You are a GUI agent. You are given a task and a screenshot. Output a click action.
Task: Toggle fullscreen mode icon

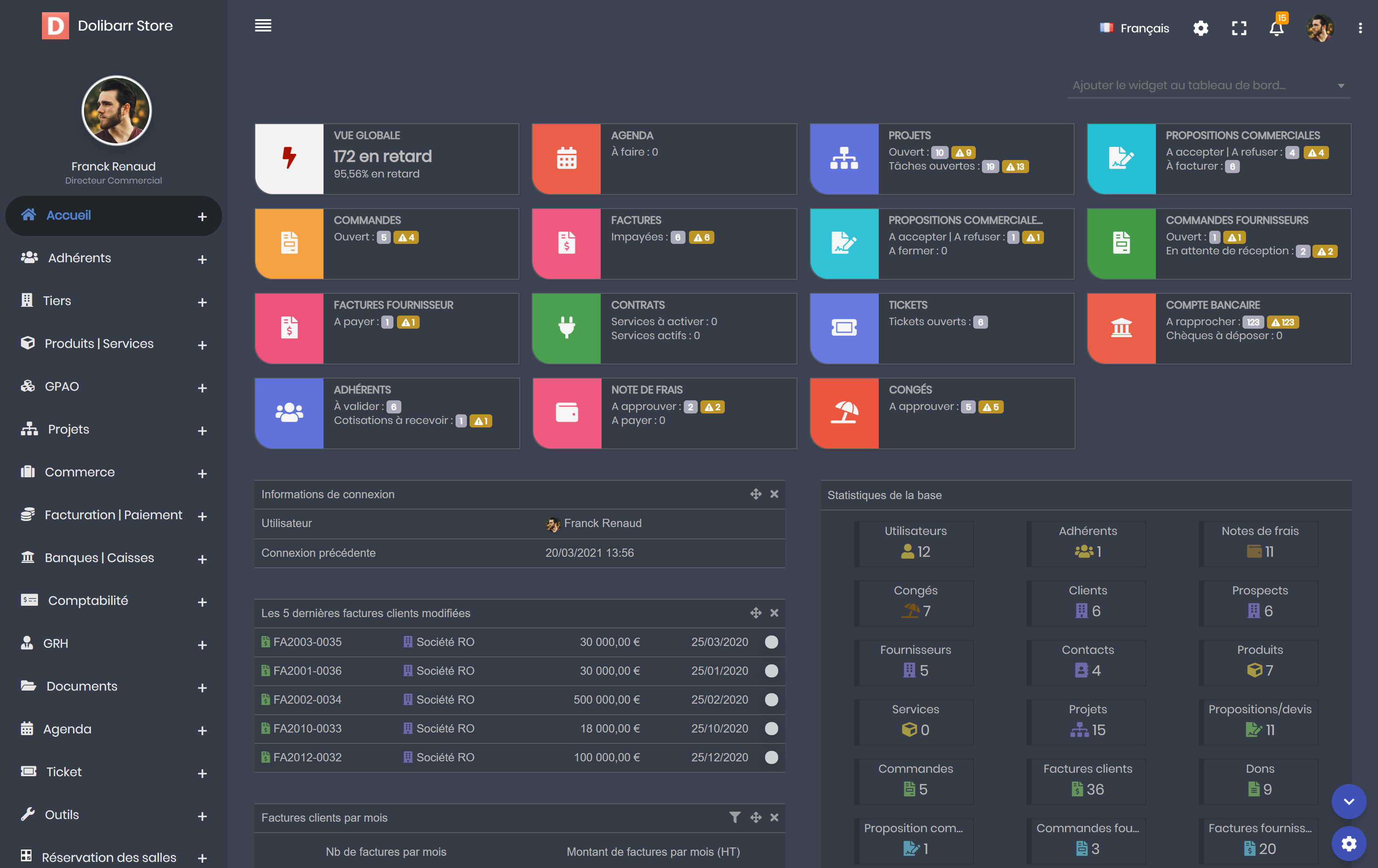click(1239, 28)
